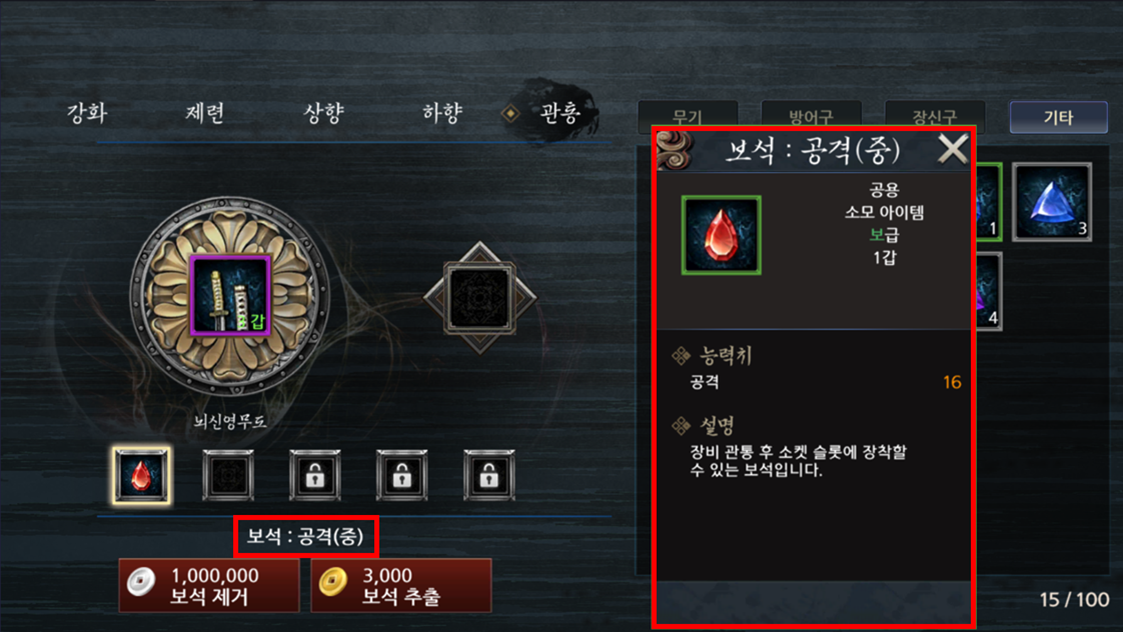Click the middle locked socket slot

click(x=402, y=475)
